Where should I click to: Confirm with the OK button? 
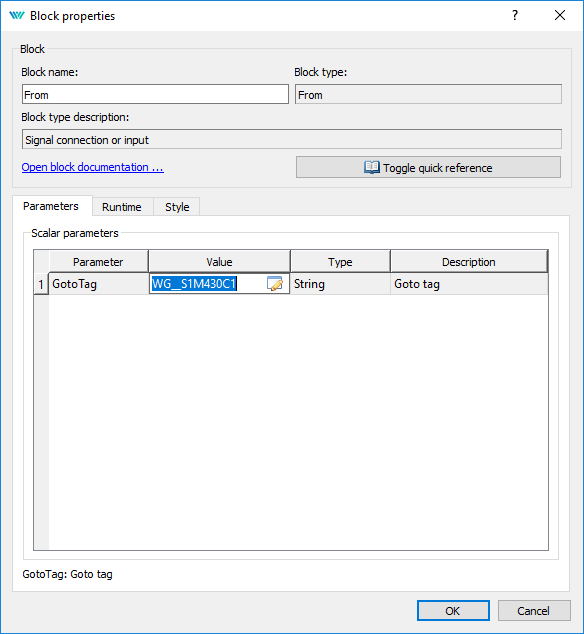tap(453, 611)
